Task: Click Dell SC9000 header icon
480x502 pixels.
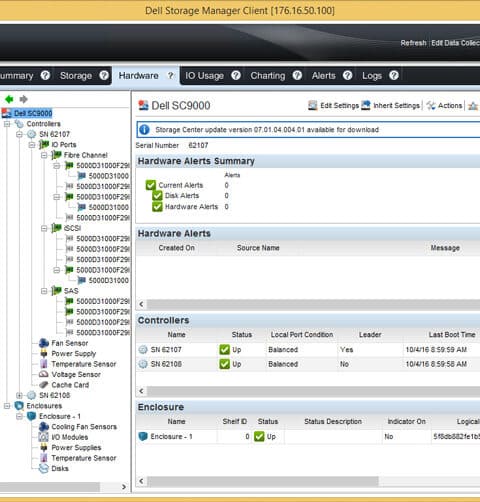Action: tap(143, 105)
